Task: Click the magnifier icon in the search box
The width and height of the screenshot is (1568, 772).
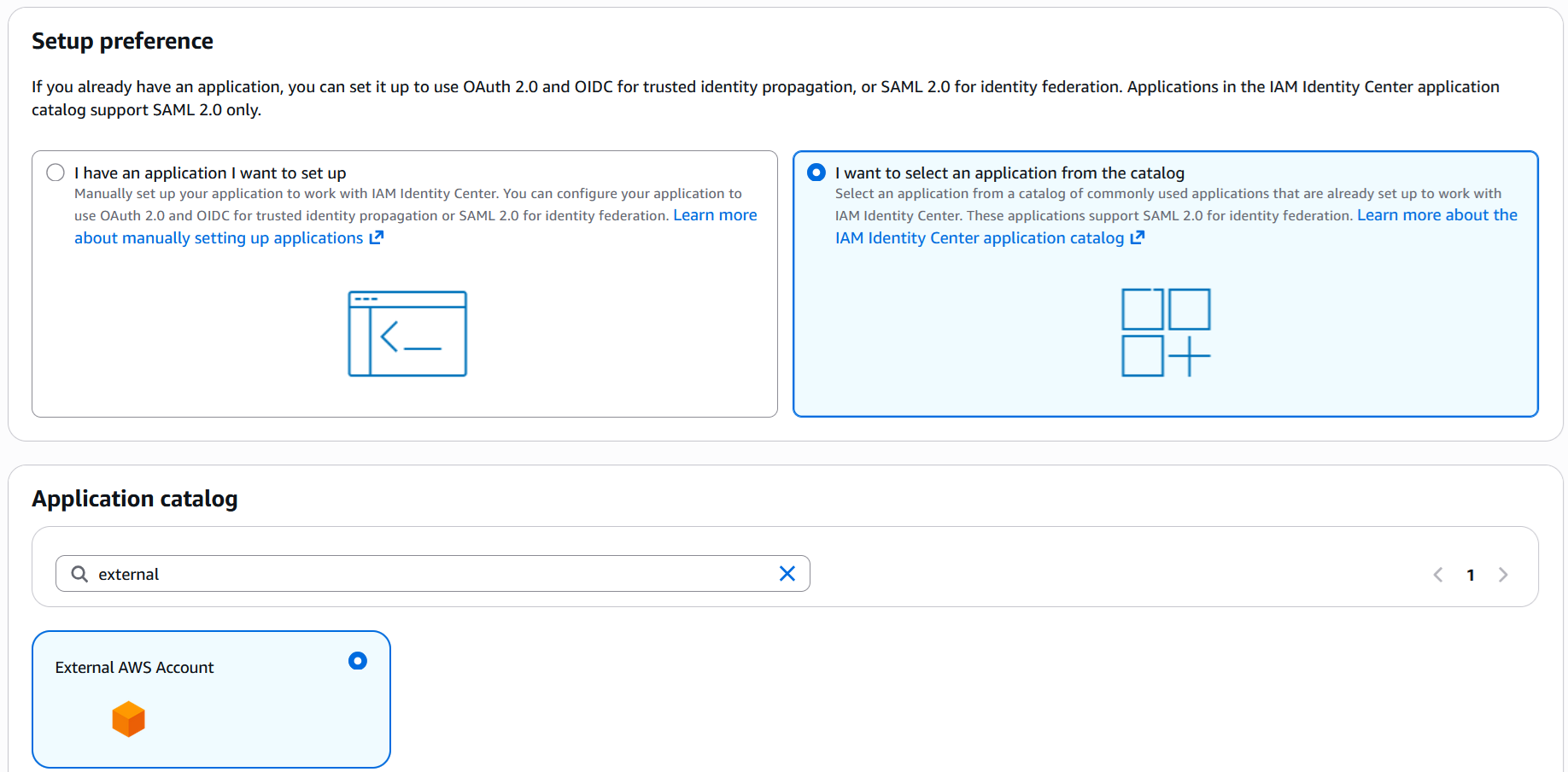Action: click(79, 574)
